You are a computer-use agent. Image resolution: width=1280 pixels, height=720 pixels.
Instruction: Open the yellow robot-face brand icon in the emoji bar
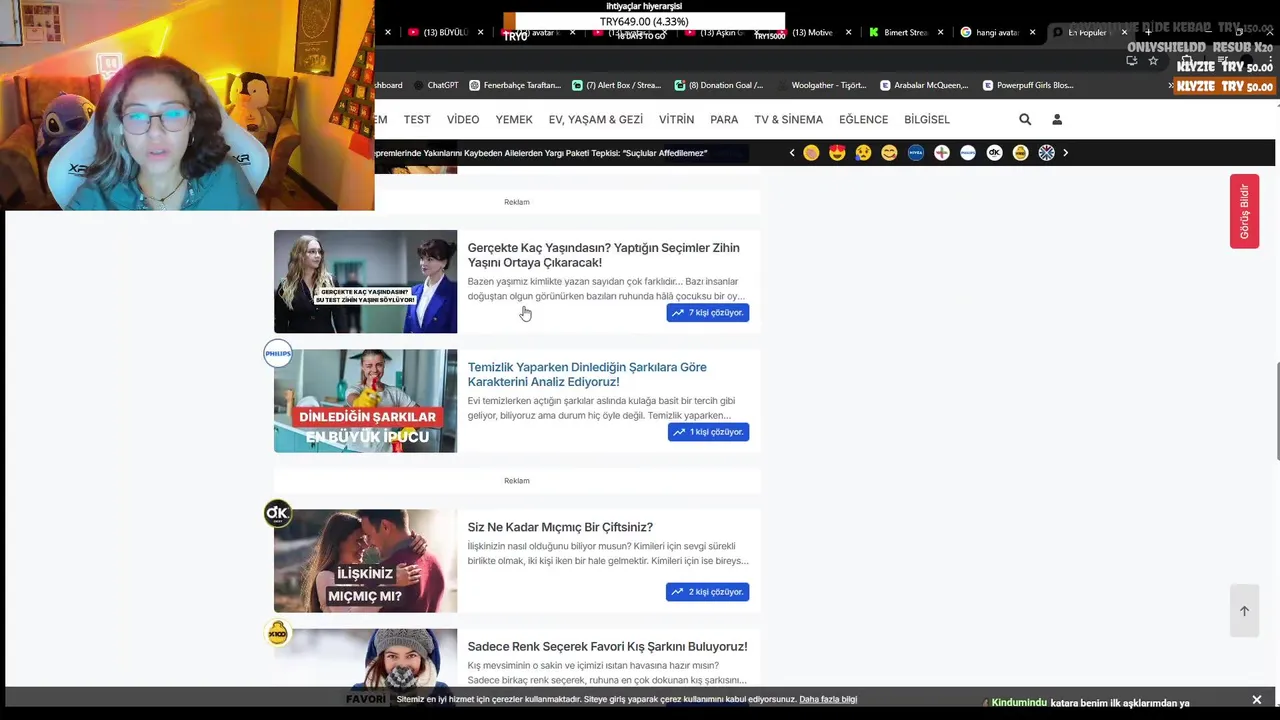click(x=1020, y=153)
